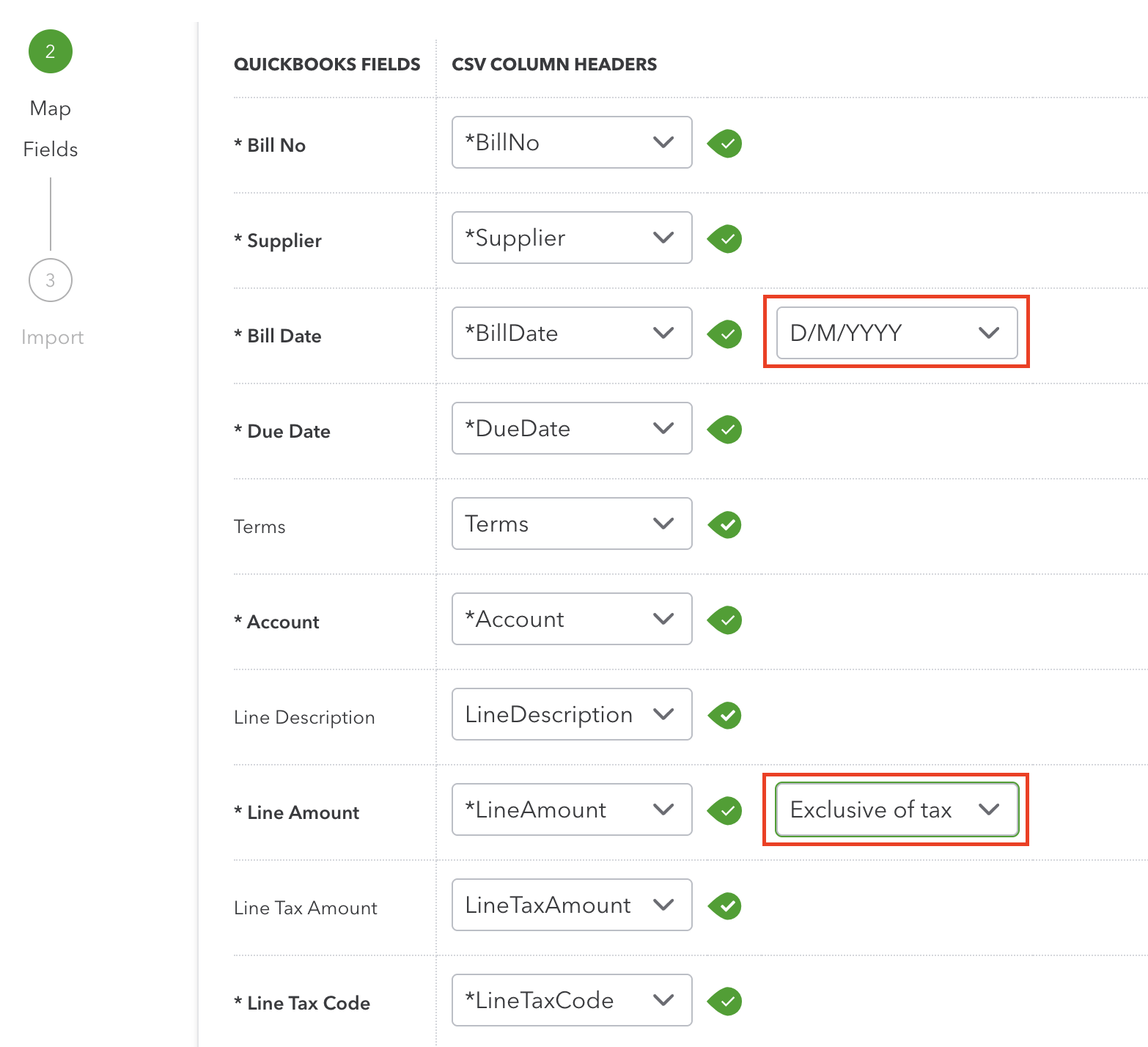Click the Map Fields step label

51,129
